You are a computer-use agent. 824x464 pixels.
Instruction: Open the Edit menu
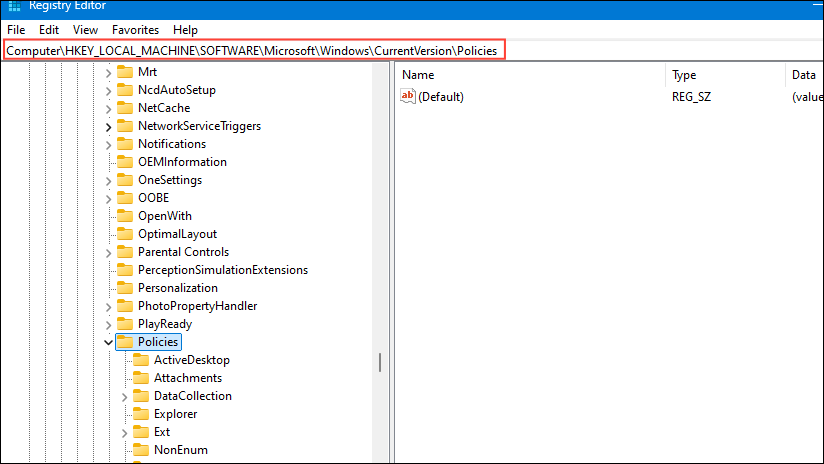click(x=49, y=30)
